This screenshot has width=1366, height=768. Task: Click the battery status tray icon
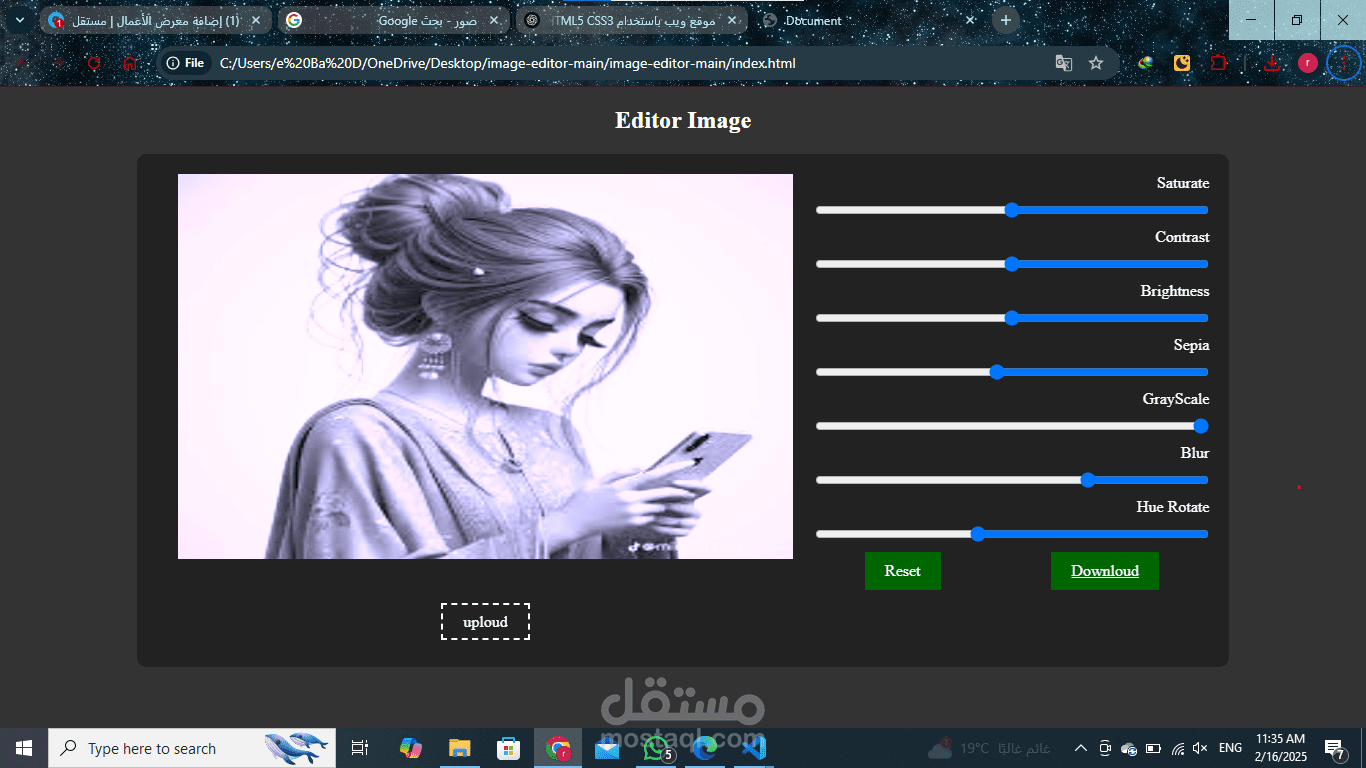[1153, 748]
